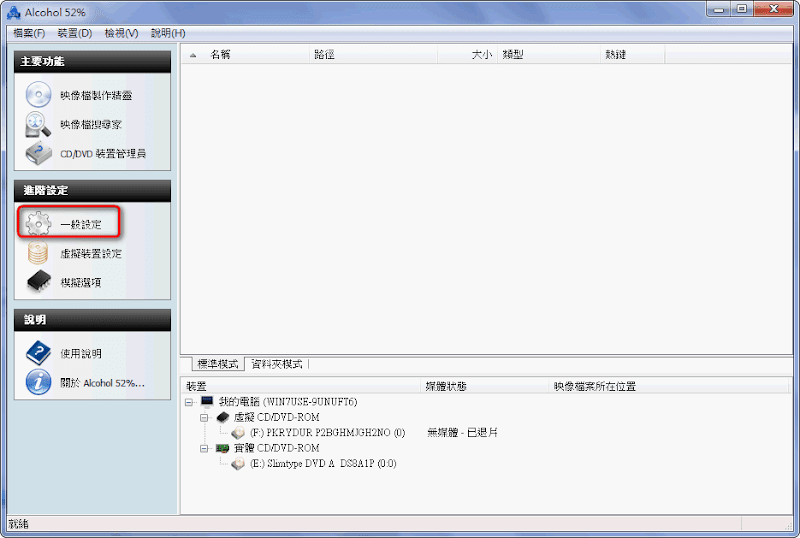Open the image making wizard disc icon
Viewport: 800px width, 538px height.
[38, 95]
